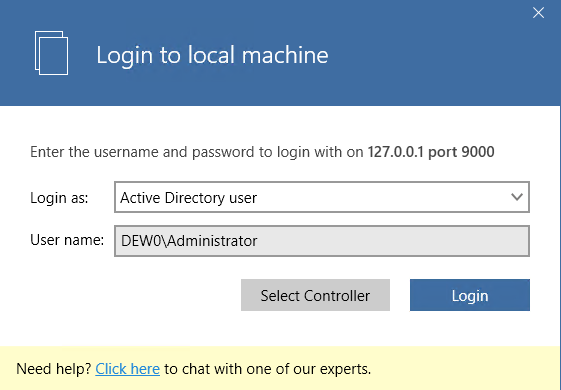Click the User name: label
The width and height of the screenshot is (561, 390).
pos(67,240)
